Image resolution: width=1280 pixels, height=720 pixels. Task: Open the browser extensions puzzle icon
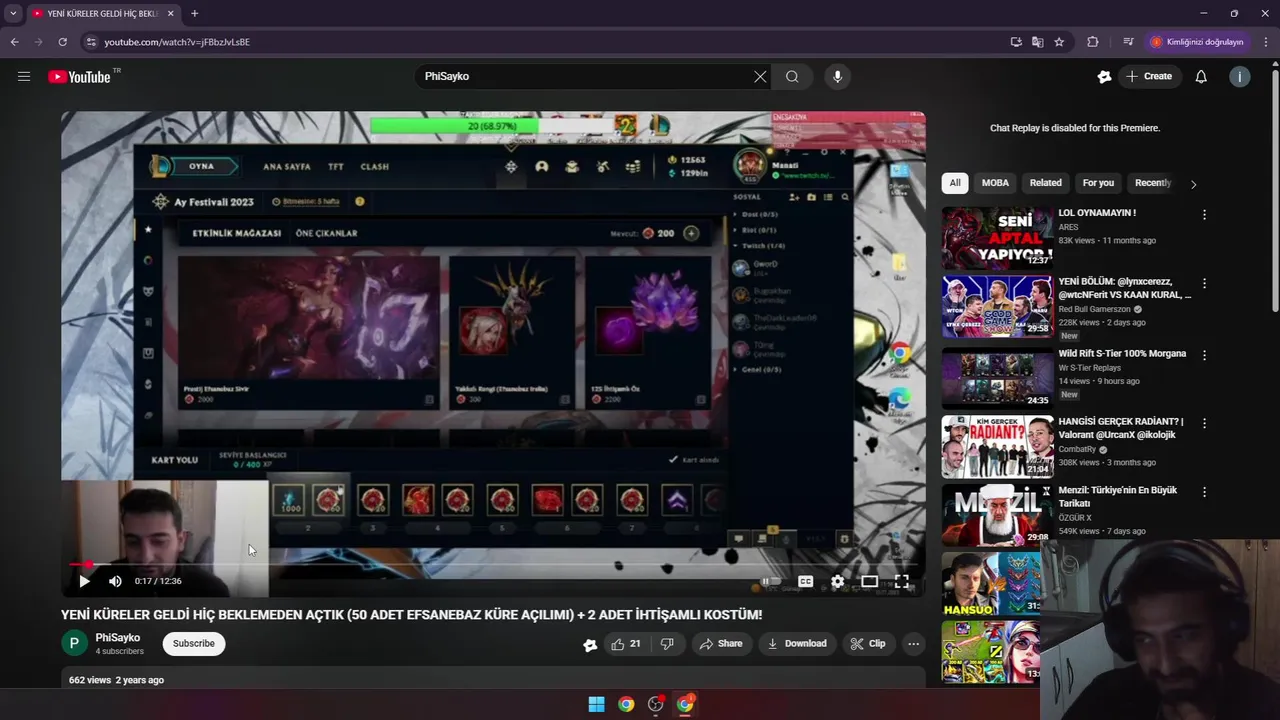(x=1092, y=42)
